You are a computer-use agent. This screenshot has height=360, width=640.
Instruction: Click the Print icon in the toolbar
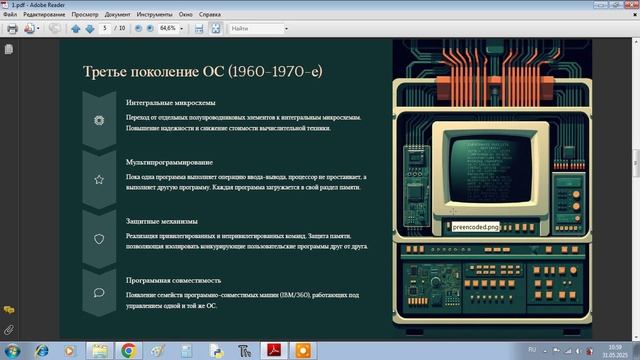click(x=12, y=29)
